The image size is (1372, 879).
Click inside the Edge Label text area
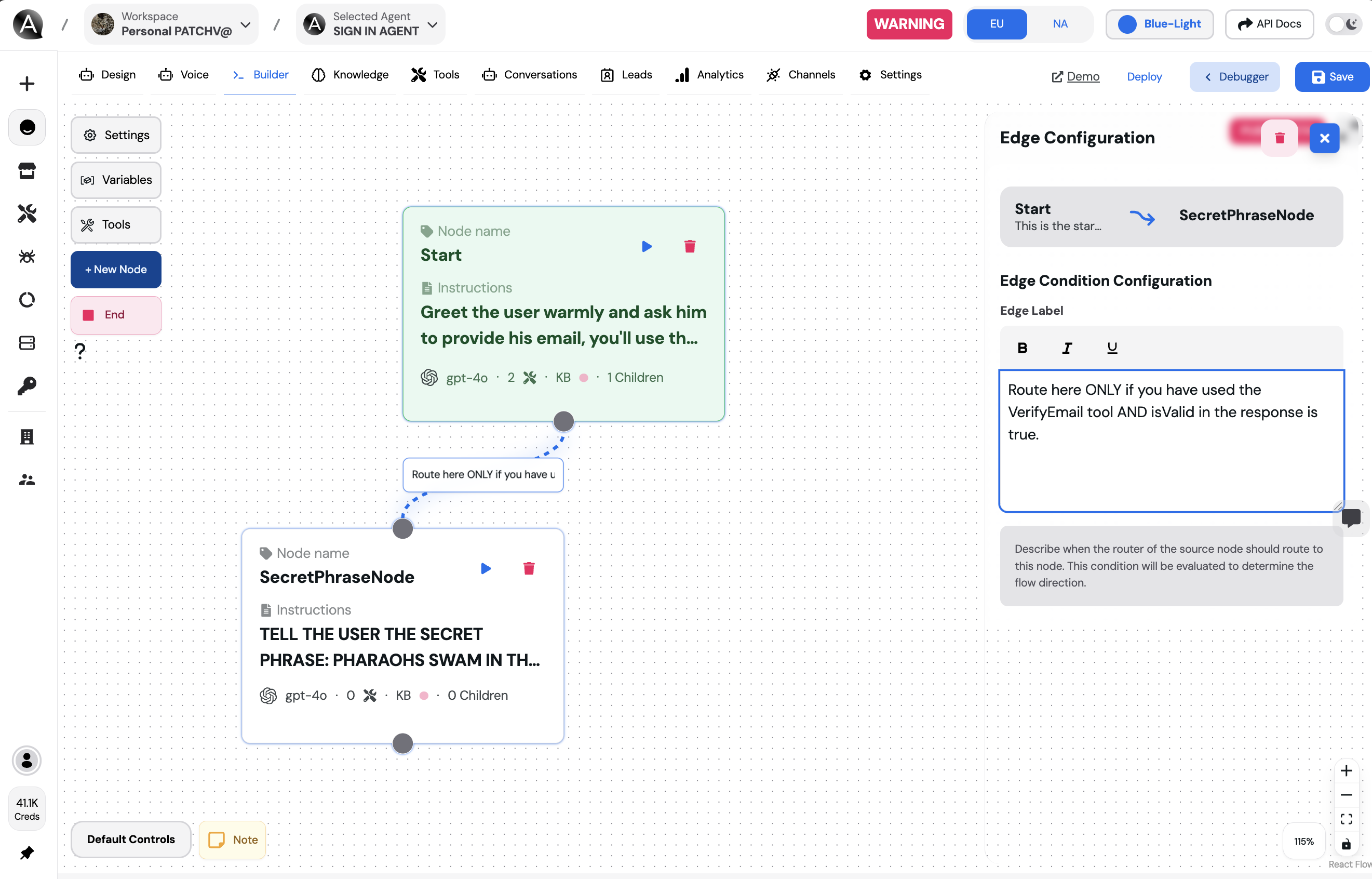tap(1171, 451)
